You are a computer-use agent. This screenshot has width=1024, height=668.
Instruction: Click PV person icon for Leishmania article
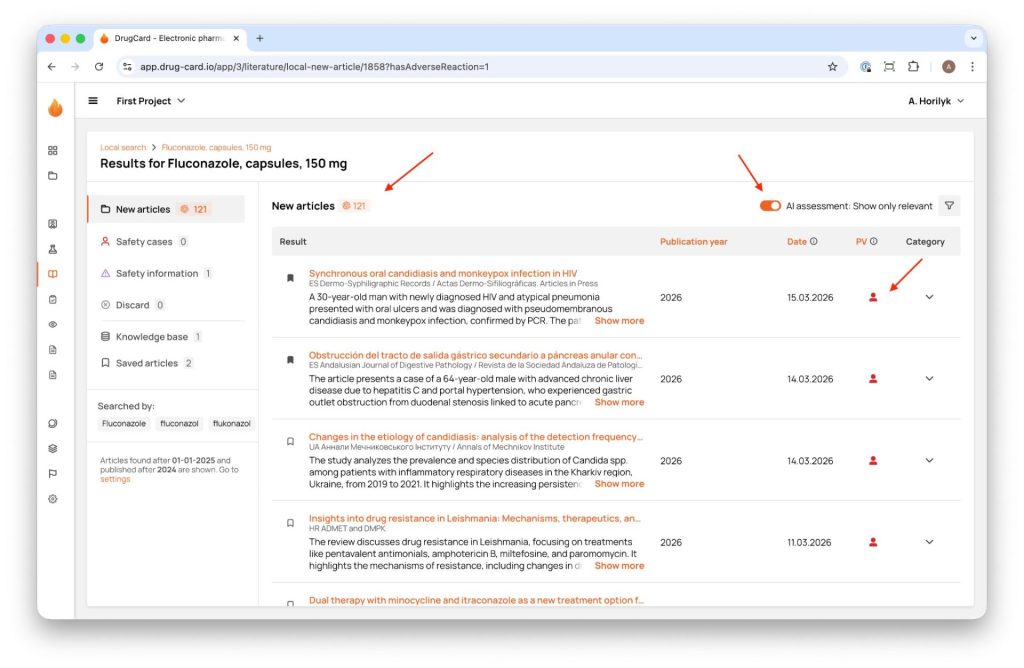(x=873, y=542)
